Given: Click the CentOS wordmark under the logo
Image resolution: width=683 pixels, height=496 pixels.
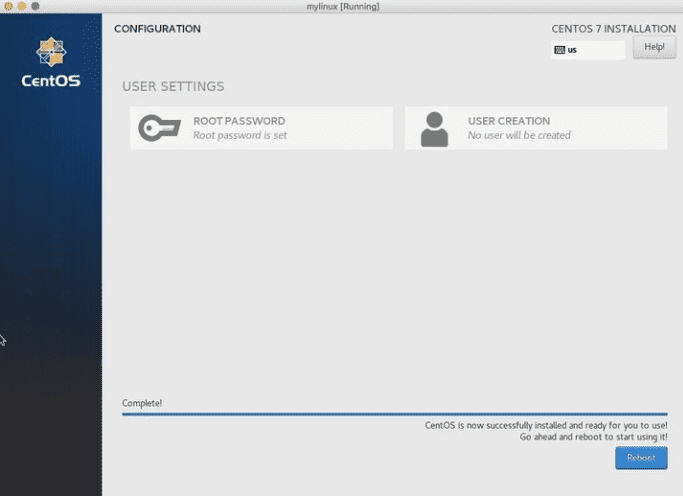Looking at the screenshot, I should tap(51, 81).
